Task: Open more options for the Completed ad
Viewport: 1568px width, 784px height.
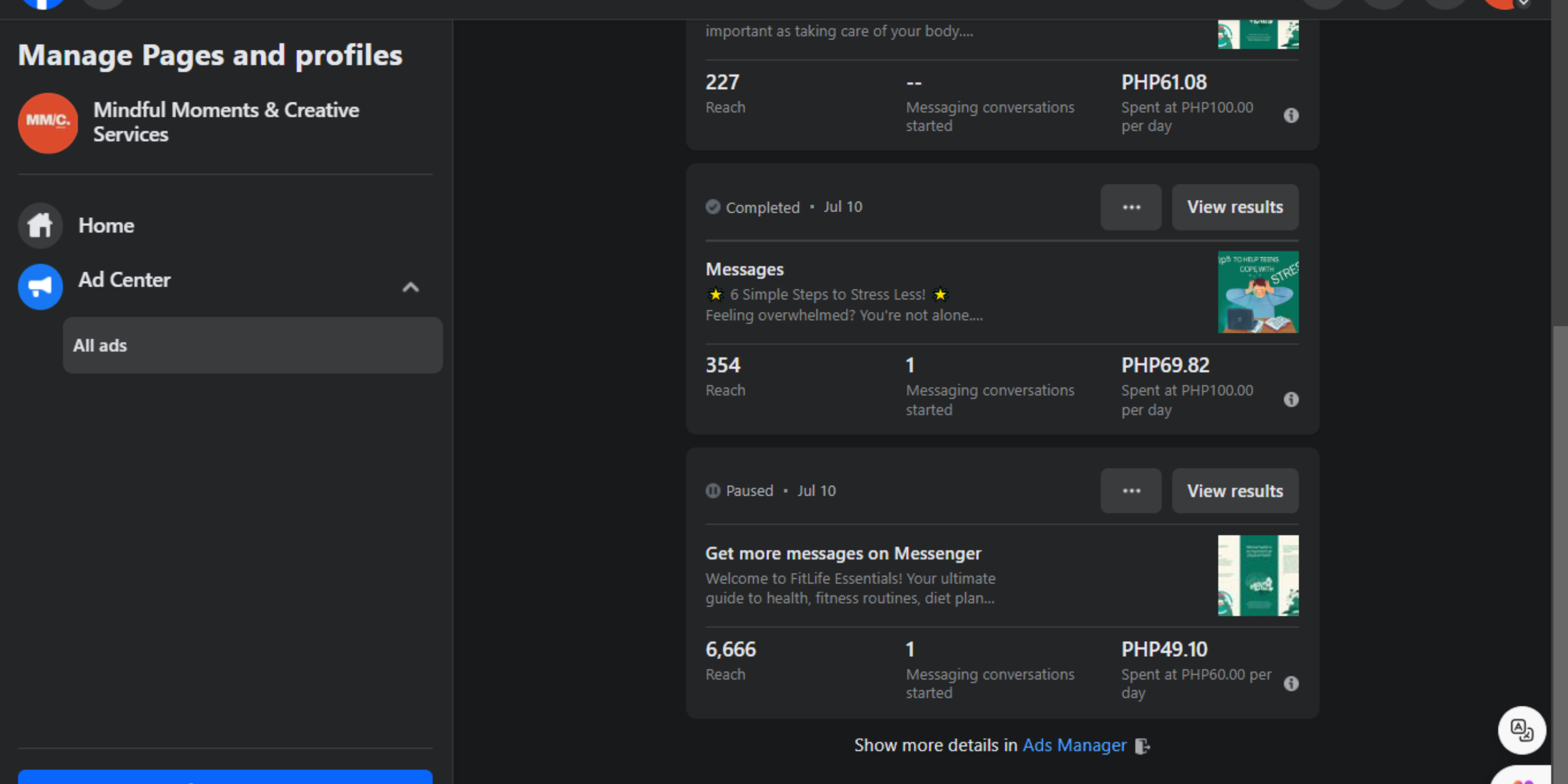Action: (x=1131, y=207)
